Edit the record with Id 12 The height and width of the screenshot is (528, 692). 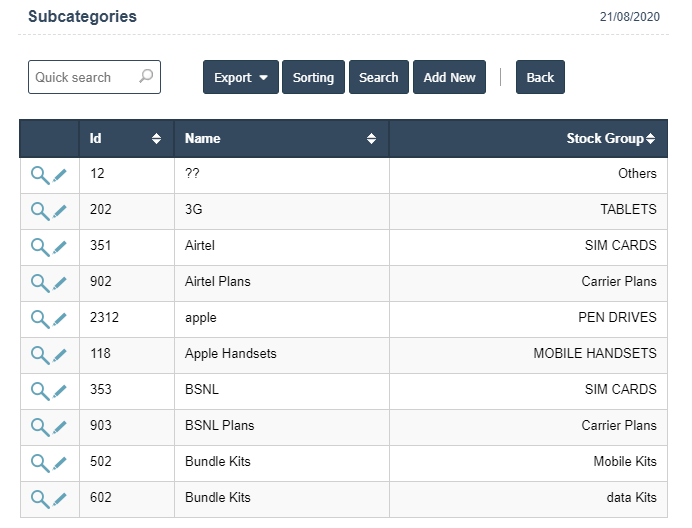point(60,174)
